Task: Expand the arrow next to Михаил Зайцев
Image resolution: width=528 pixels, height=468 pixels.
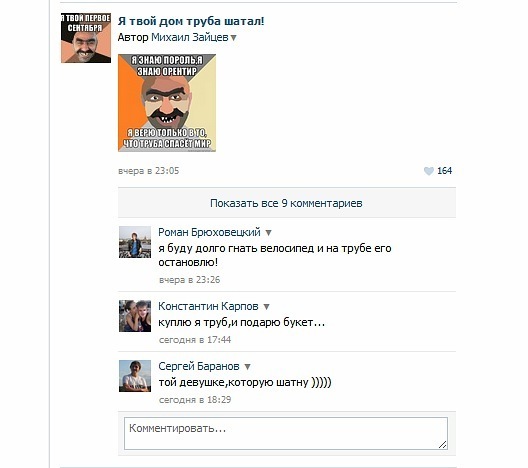Action: (x=233, y=38)
